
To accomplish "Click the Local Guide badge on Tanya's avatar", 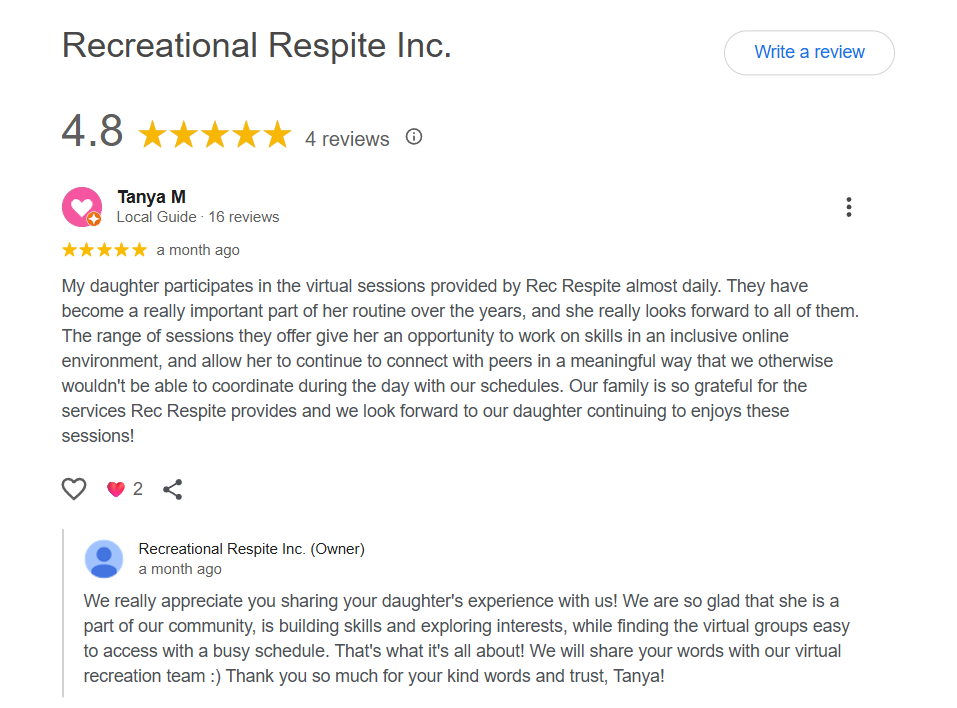I will point(92,219).
